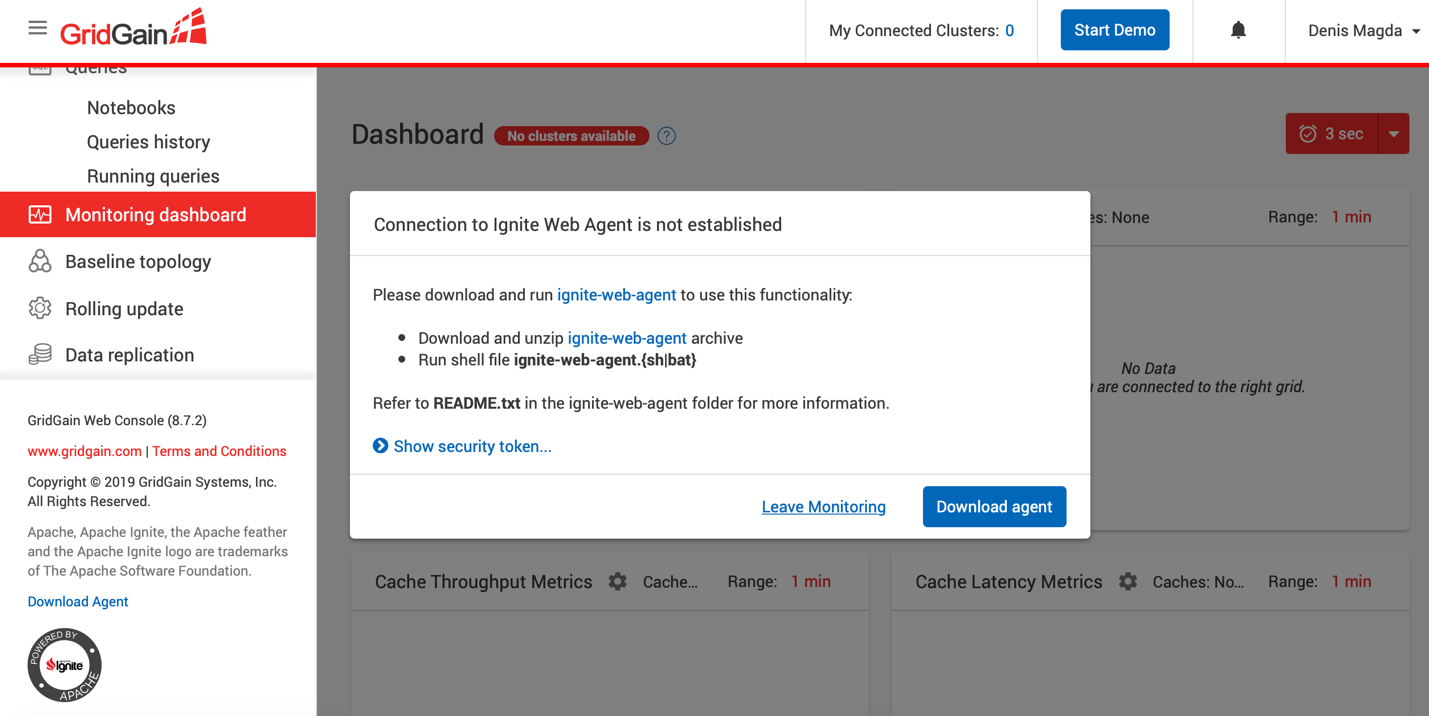Viewport: 1429px width, 716px height.
Task: Click the Powered by Apache Ignite logo
Action: (64, 664)
